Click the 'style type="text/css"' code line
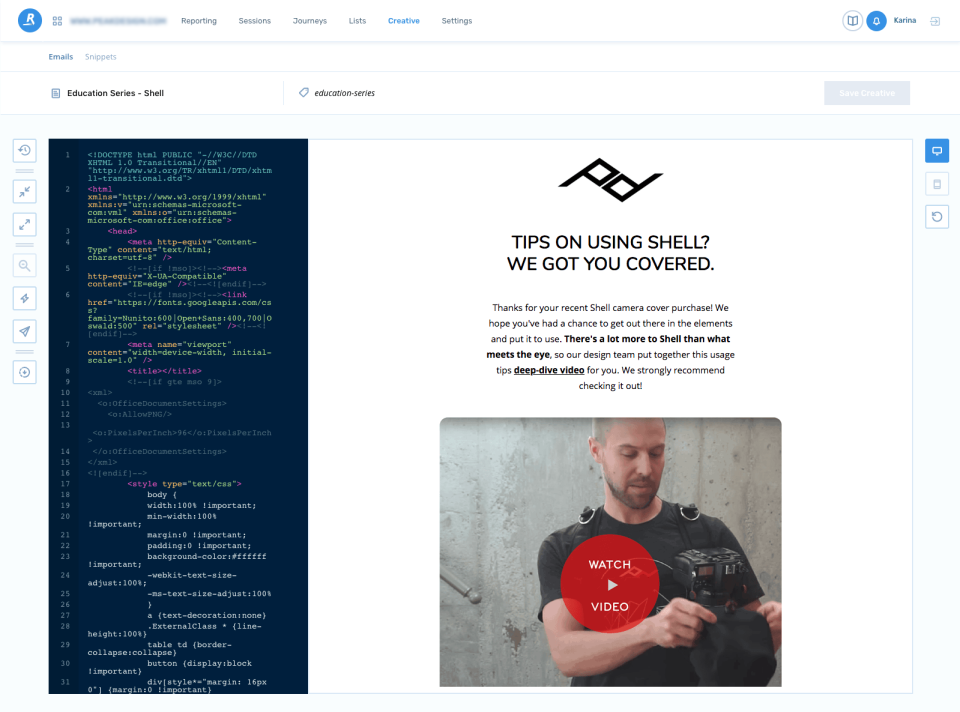The width and height of the screenshot is (960, 712). [184, 484]
